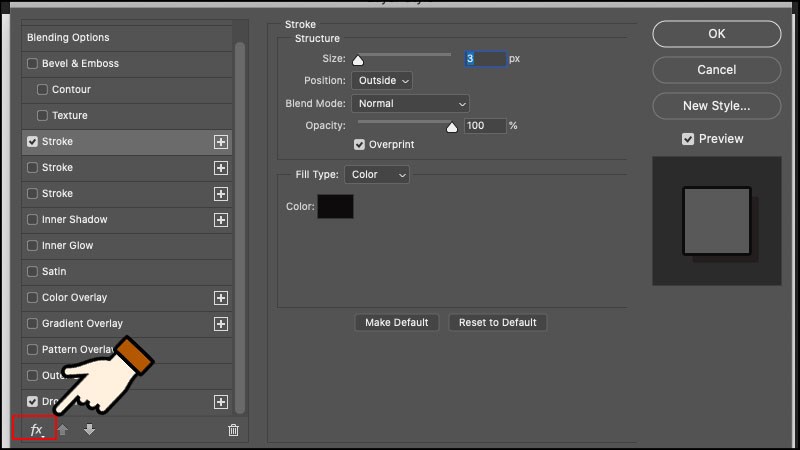Toggle the Preview checkbox
The height and width of the screenshot is (450, 800).
pos(688,139)
